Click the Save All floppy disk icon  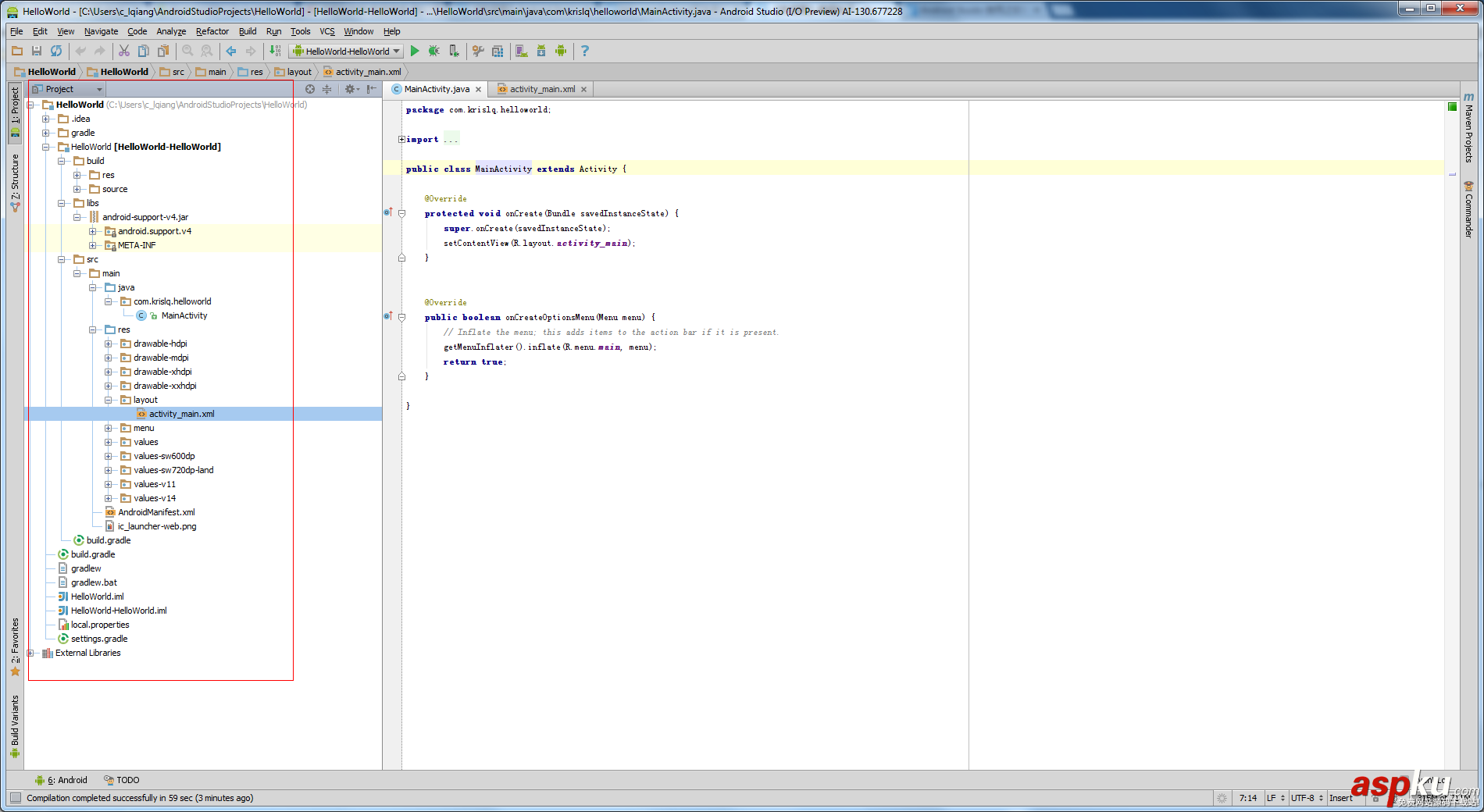(37, 51)
